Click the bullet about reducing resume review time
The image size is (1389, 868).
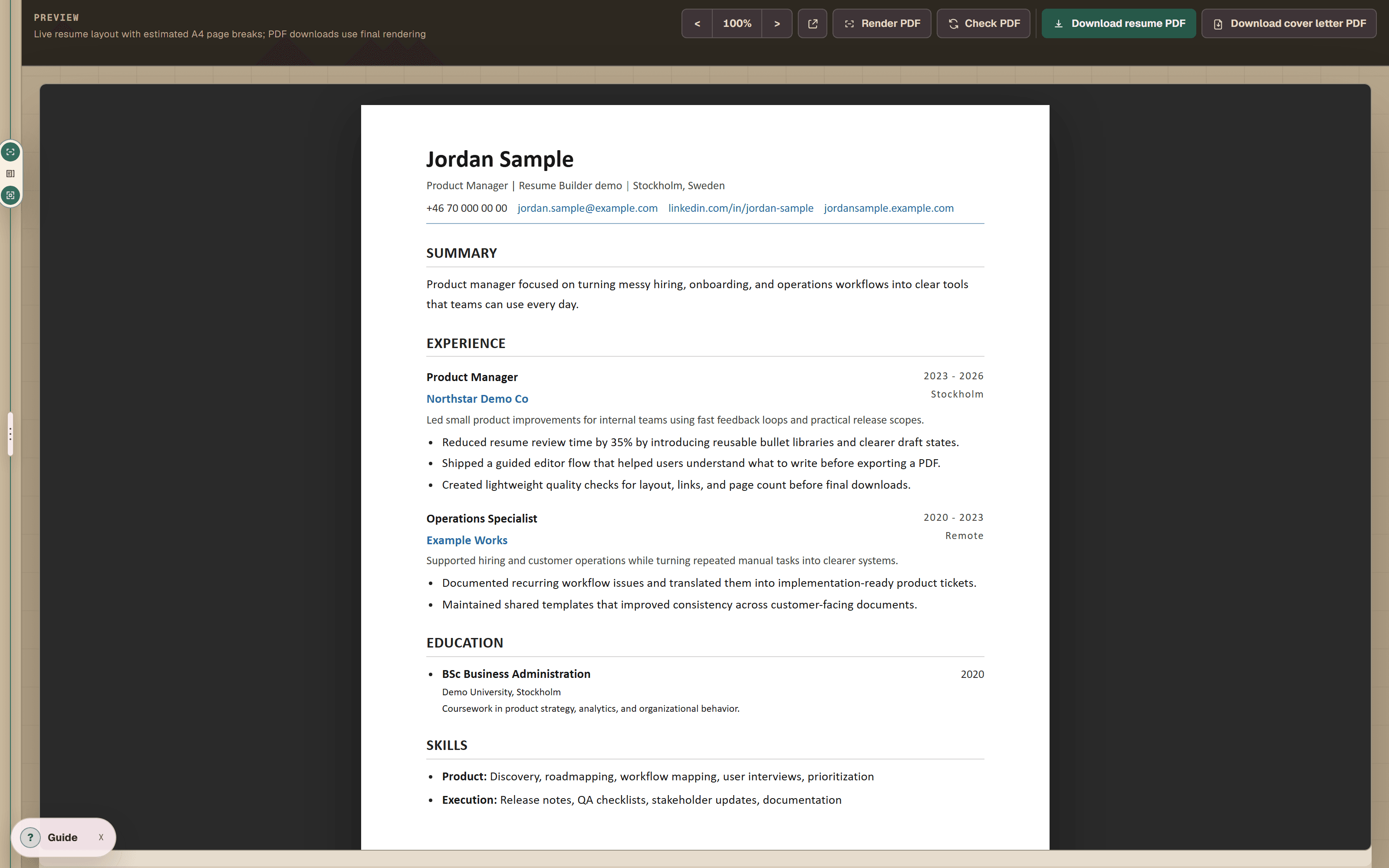pos(700,442)
